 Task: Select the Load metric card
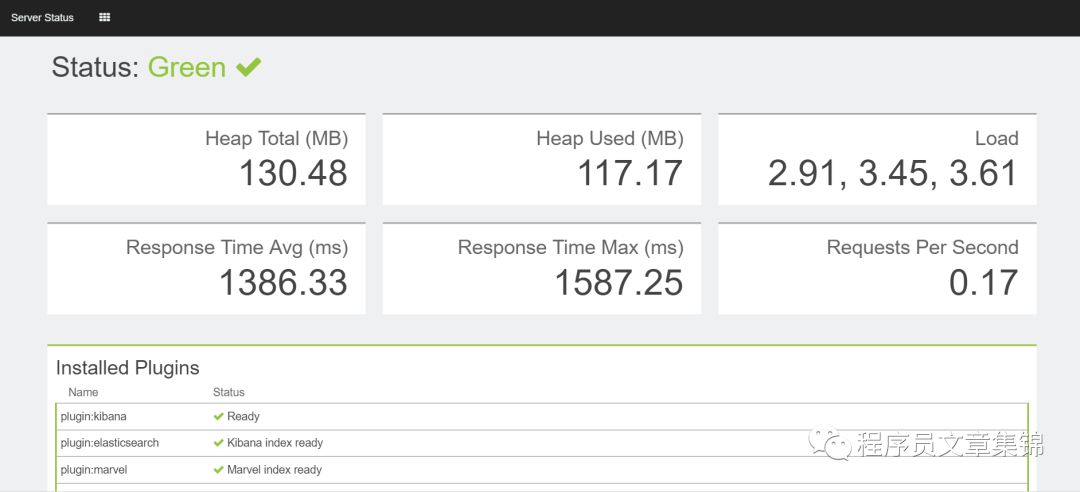[x=877, y=159]
